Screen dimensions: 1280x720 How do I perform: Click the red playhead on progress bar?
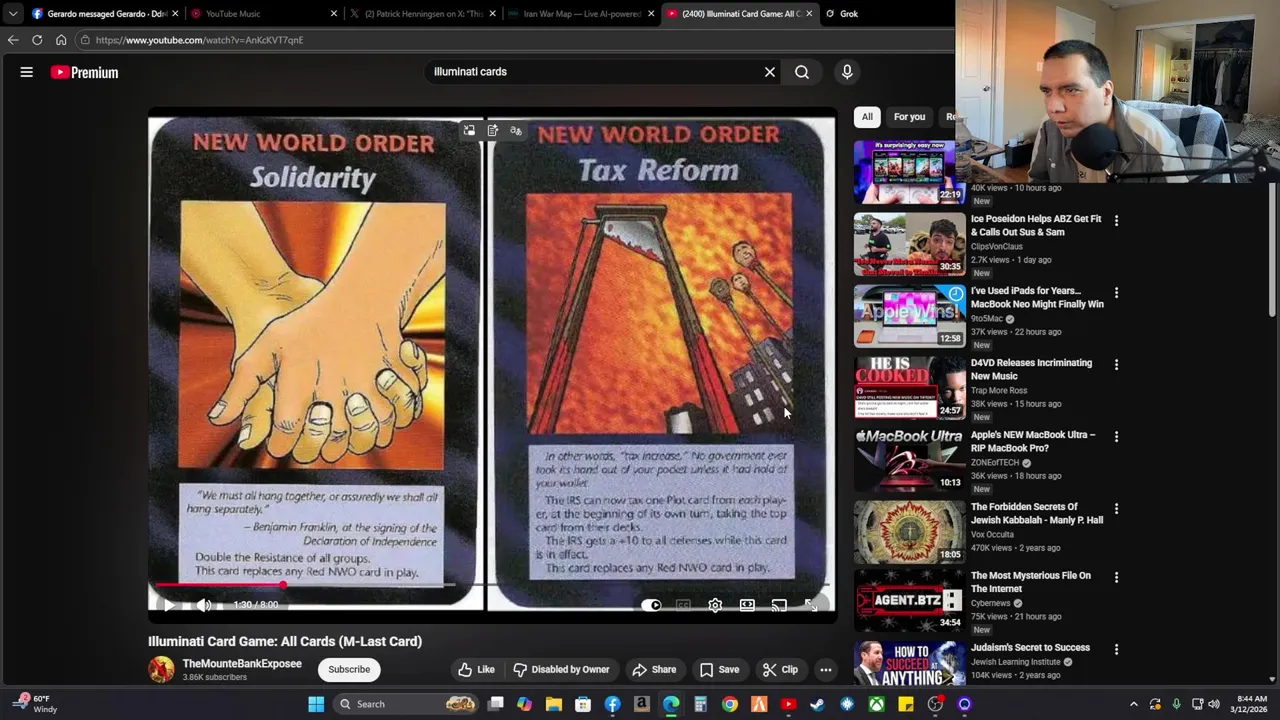283,585
